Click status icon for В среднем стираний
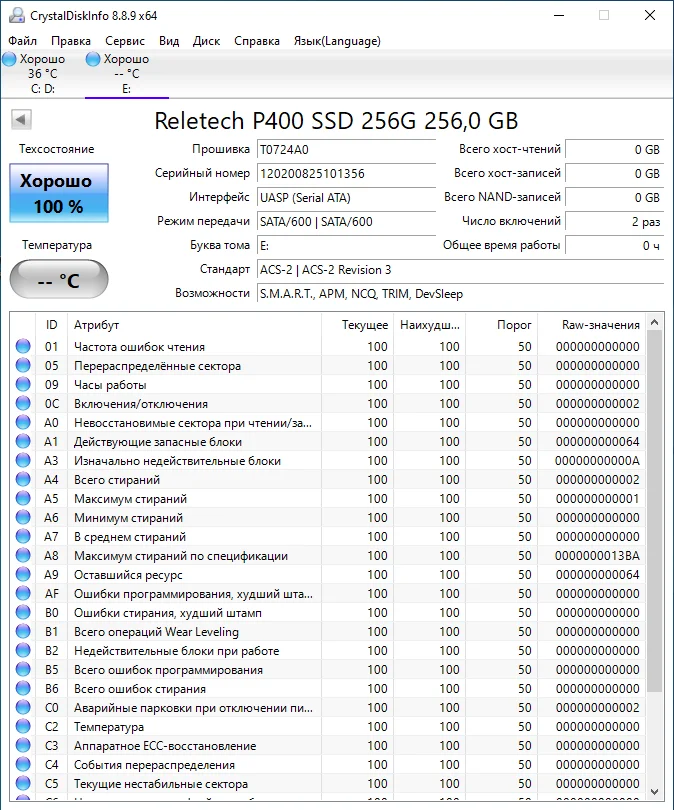Screen dimensions: 674x810 (x=23, y=536)
